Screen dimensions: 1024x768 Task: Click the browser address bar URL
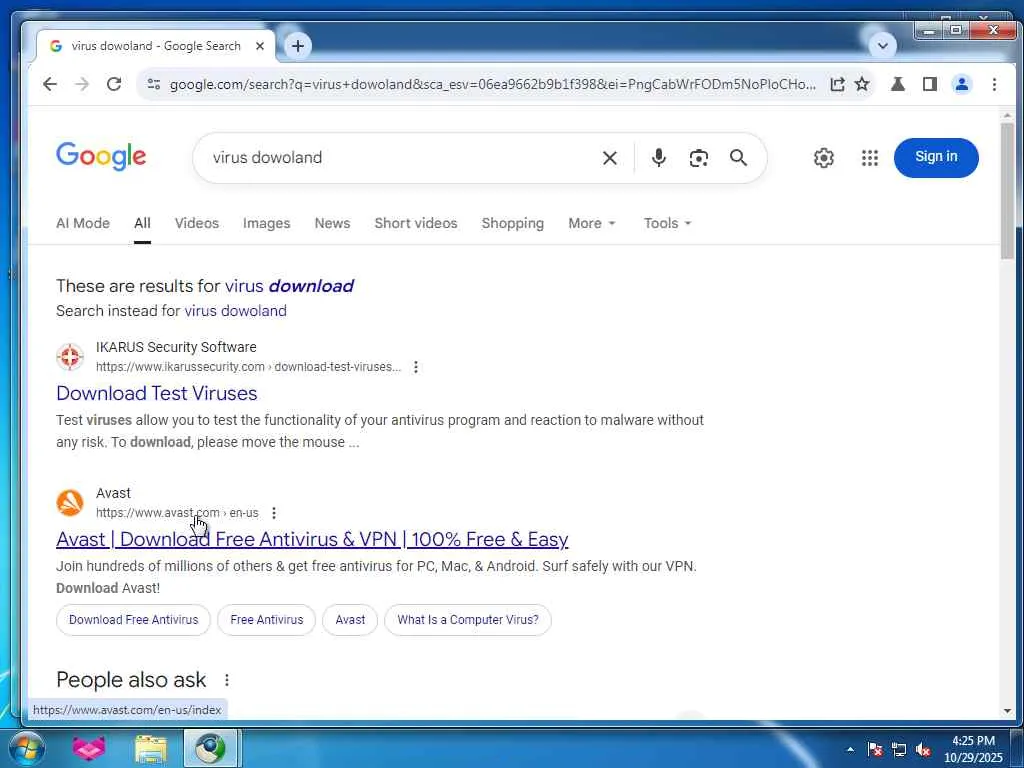(x=492, y=84)
